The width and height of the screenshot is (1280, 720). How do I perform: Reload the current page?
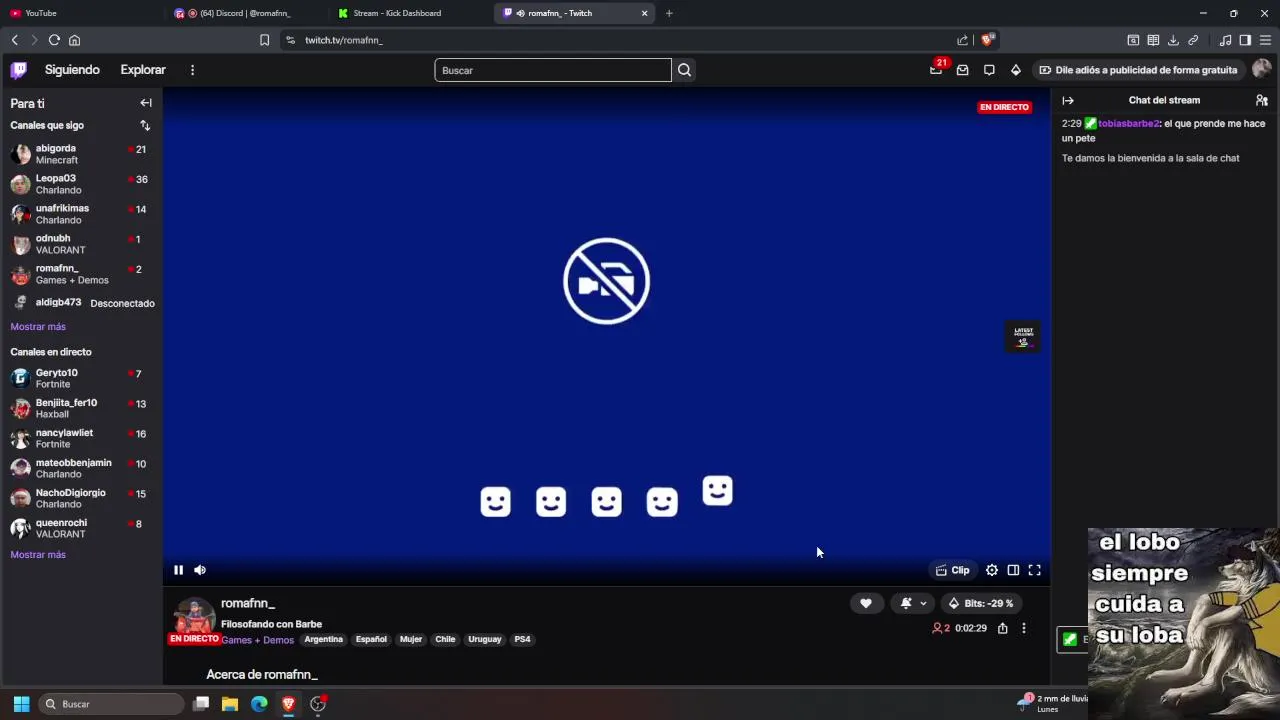pyautogui.click(x=54, y=40)
